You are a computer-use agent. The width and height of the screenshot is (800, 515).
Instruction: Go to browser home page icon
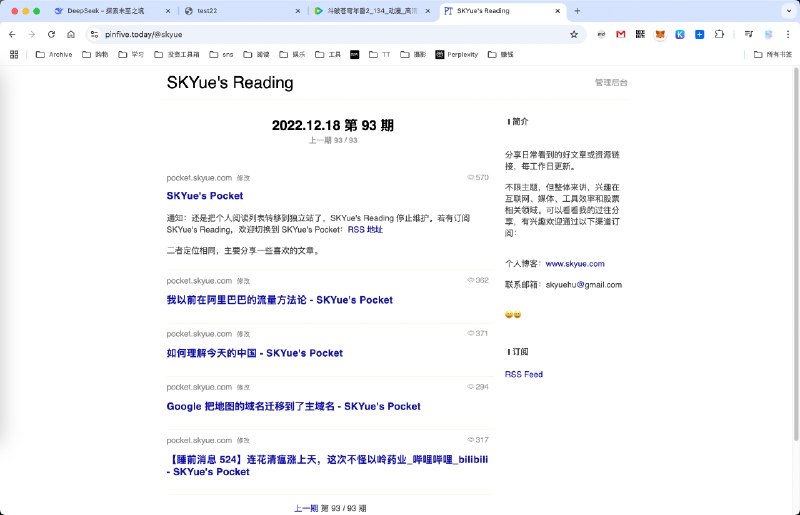71,34
